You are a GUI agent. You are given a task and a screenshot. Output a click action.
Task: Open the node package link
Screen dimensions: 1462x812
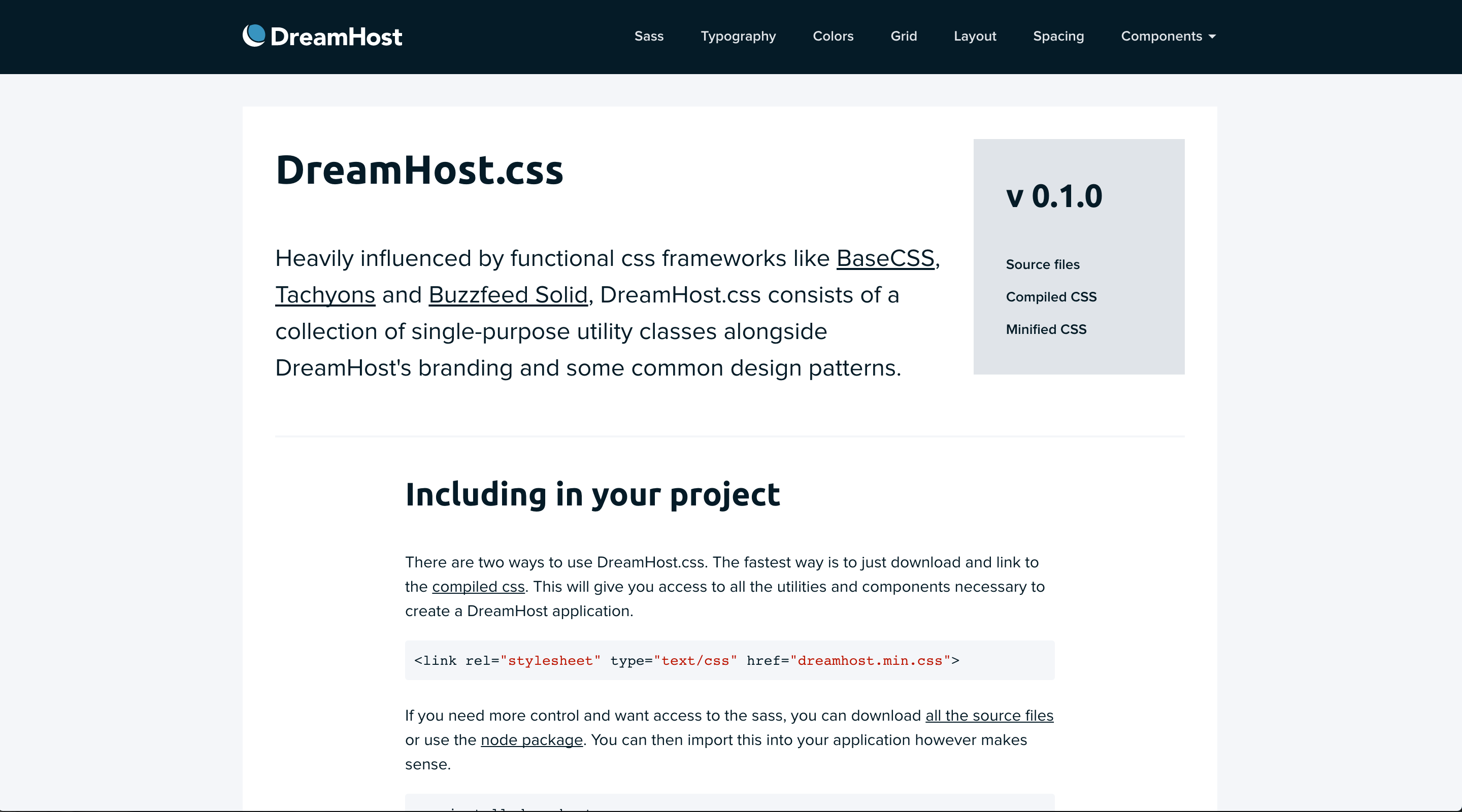(531, 740)
